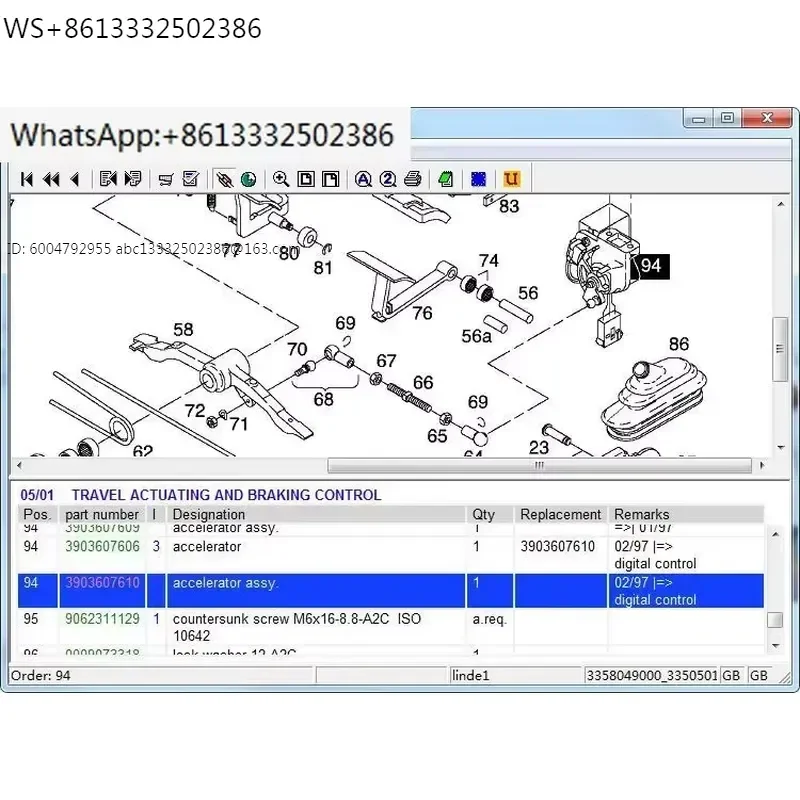The image size is (800, 800).
Task: Click the 'Designation' column header
Action: point(316,514)
